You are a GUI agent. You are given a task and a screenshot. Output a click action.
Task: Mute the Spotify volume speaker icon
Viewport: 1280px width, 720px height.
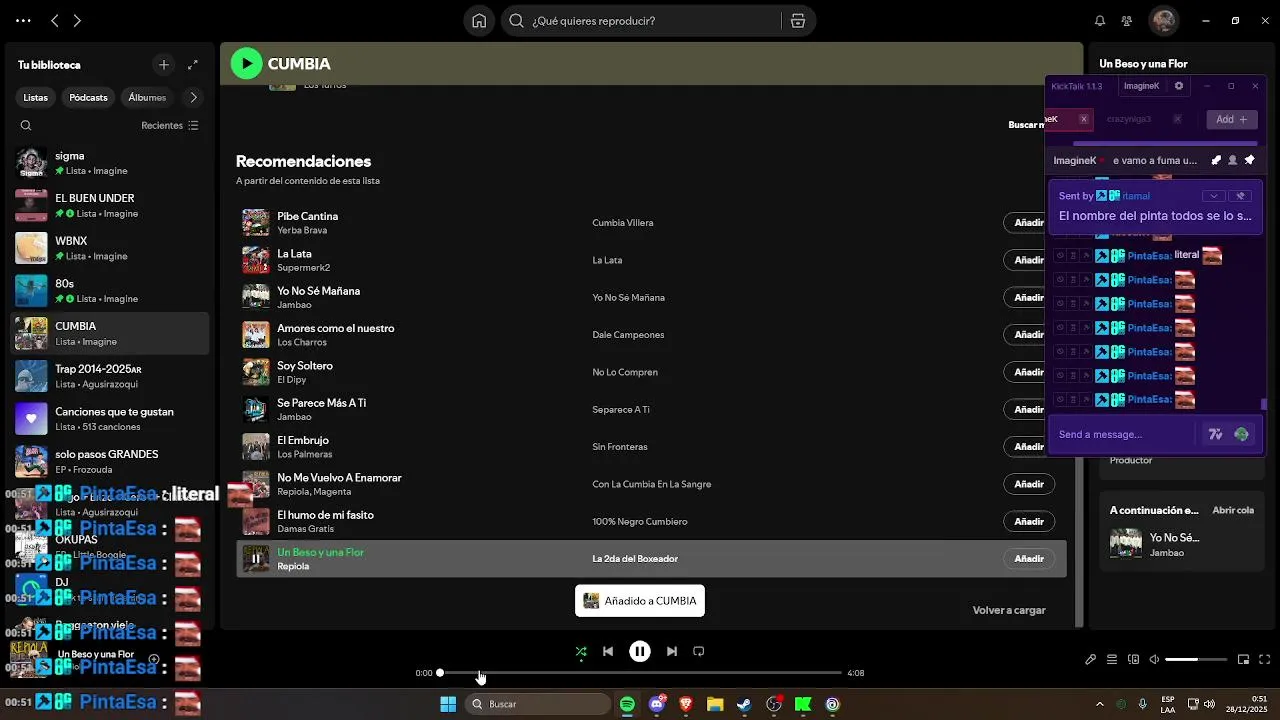(x=1154, y=660)
